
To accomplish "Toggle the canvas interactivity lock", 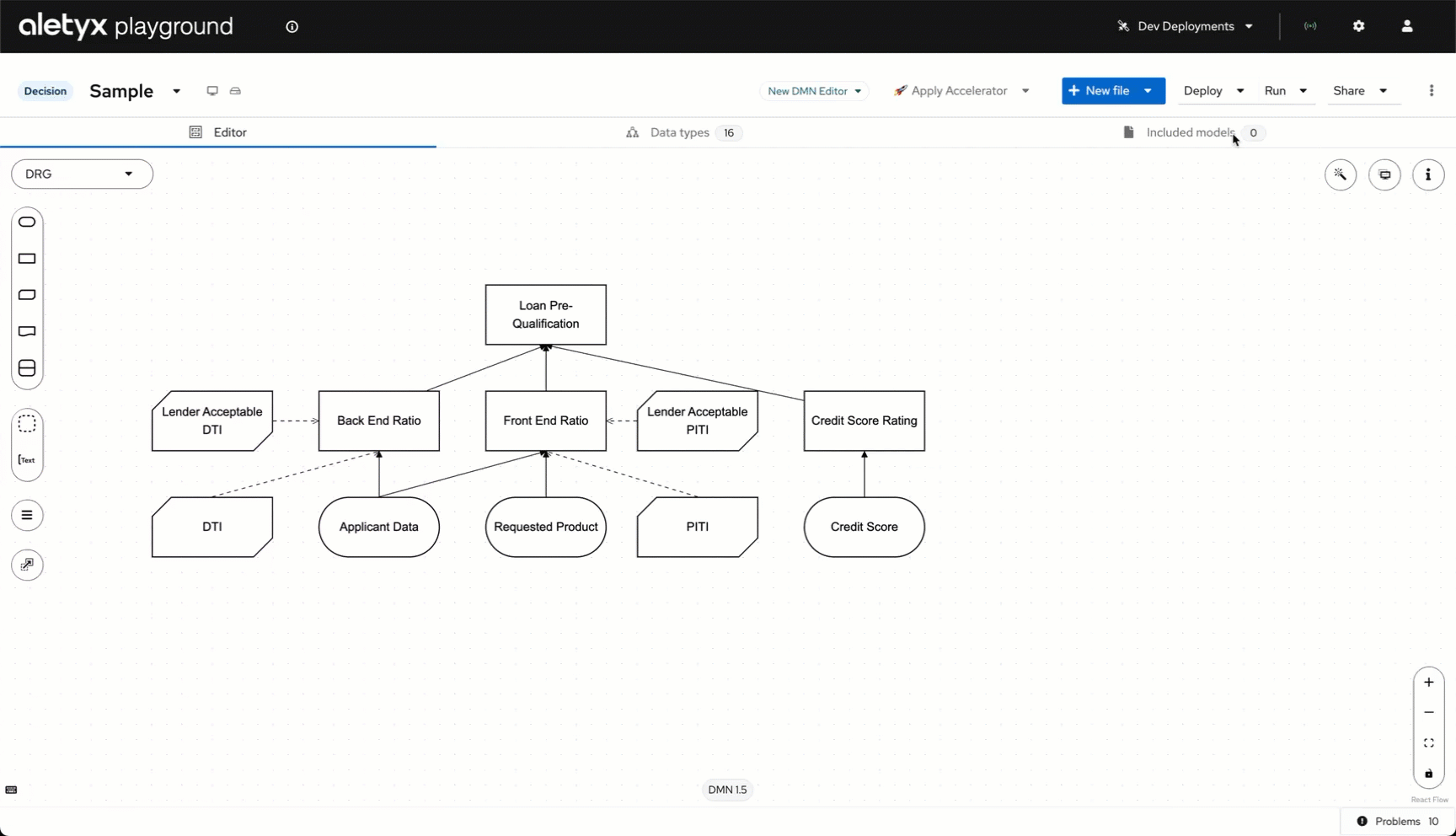I will (1429, 774).
